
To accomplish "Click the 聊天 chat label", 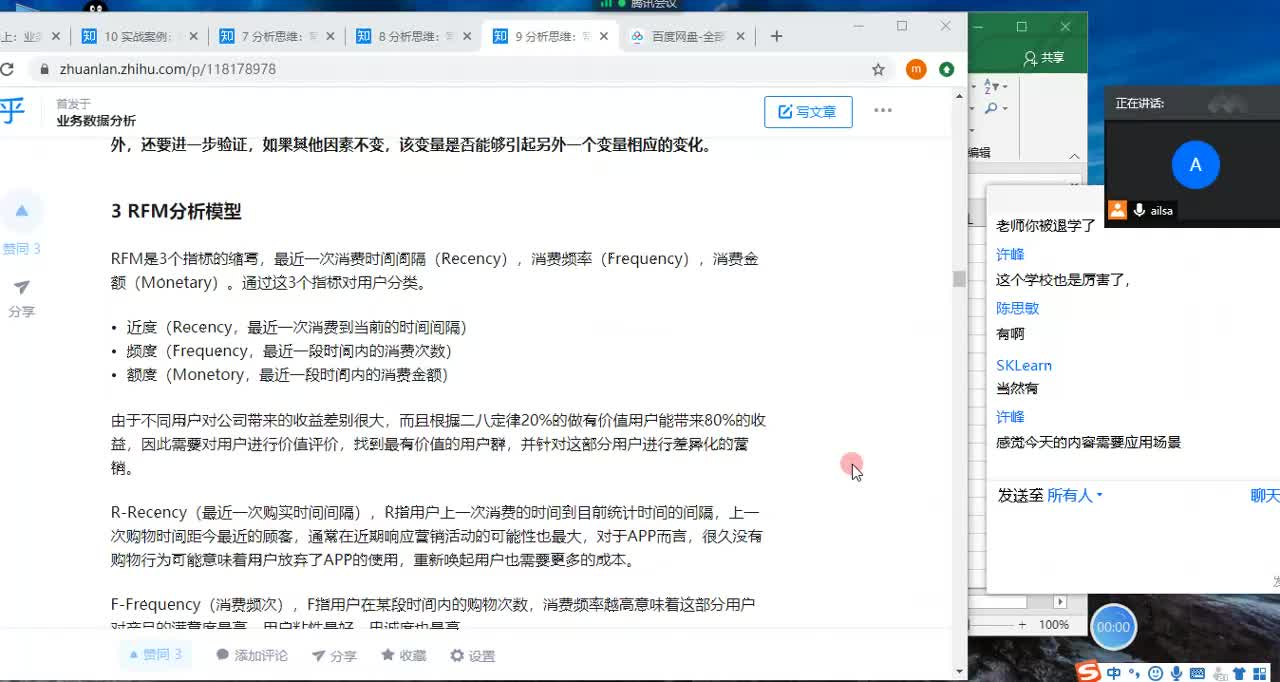I will (1265, 495).
